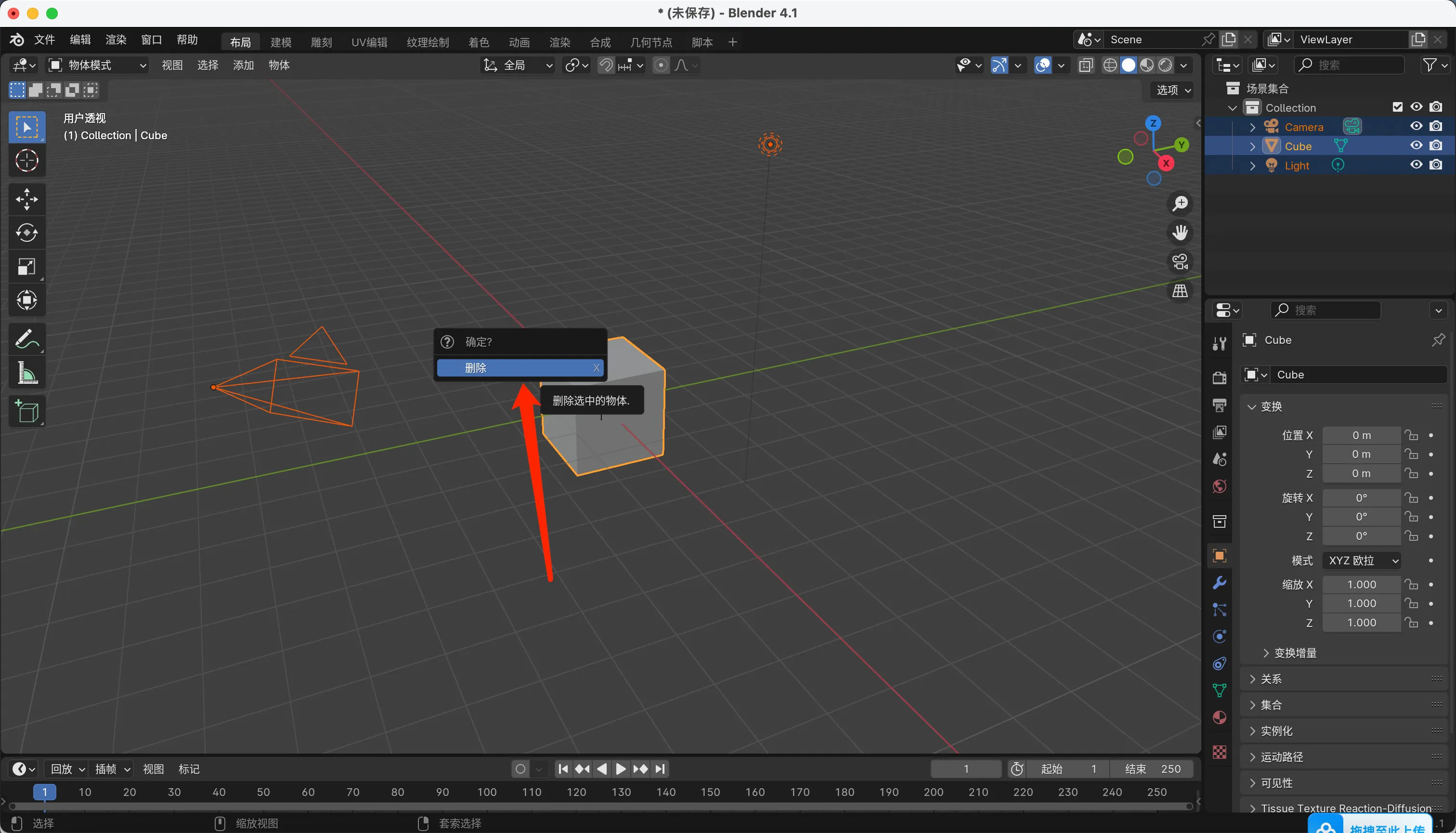Select the Annotate pencil tool

(x=26, y=338)
